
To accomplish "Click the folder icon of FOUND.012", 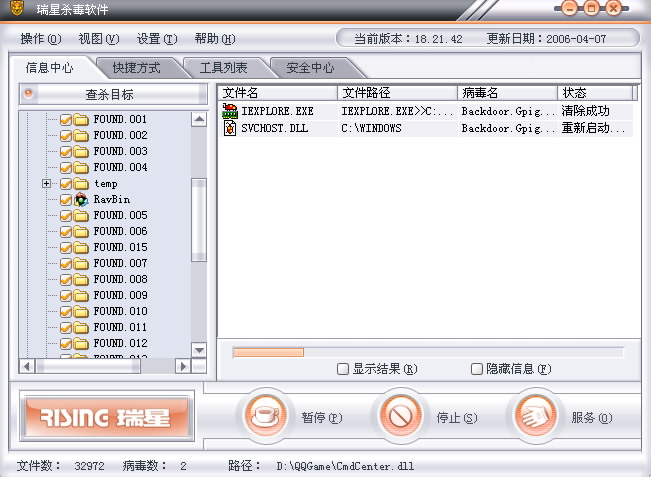I will (81, 344).
